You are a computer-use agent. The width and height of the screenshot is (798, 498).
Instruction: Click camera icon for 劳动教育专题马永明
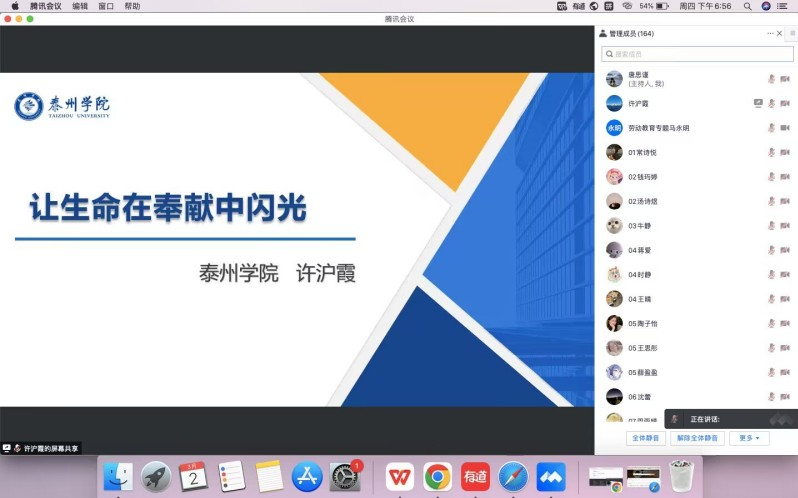pyautogui.click(x=785, y=128)
